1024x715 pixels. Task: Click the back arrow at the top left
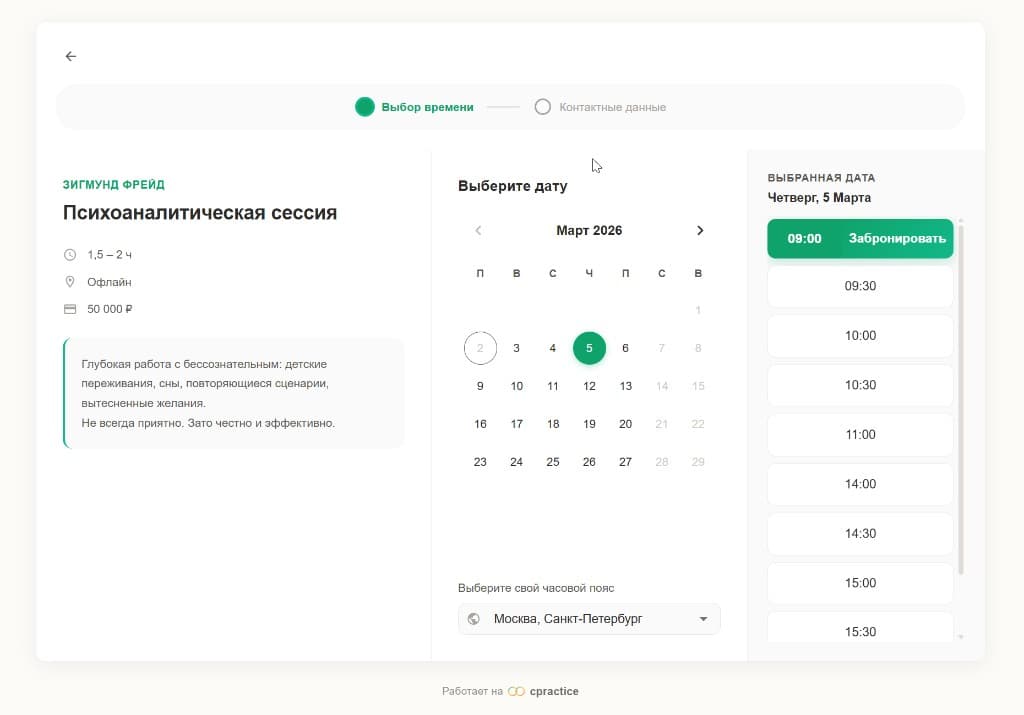pos(70,56)
